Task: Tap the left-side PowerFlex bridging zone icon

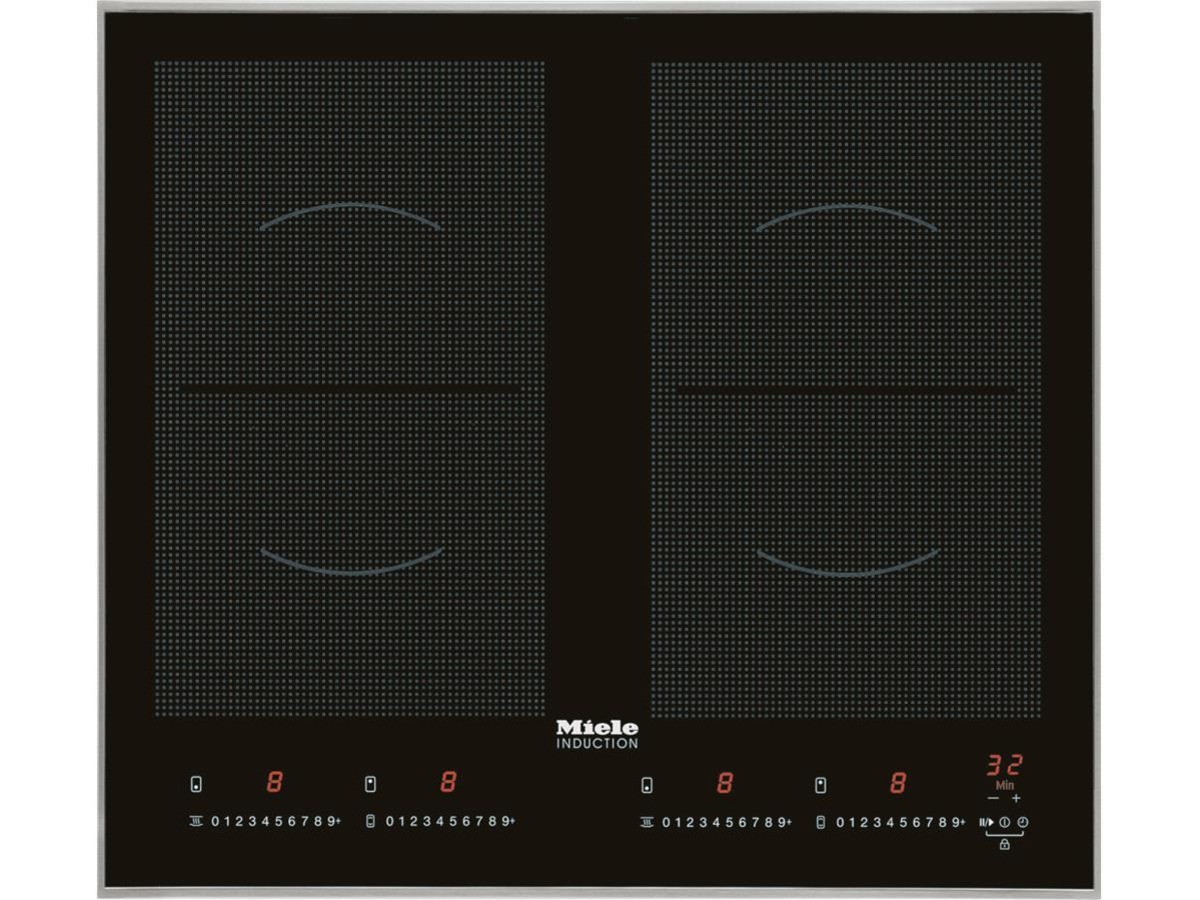Action: coord(371,822)
